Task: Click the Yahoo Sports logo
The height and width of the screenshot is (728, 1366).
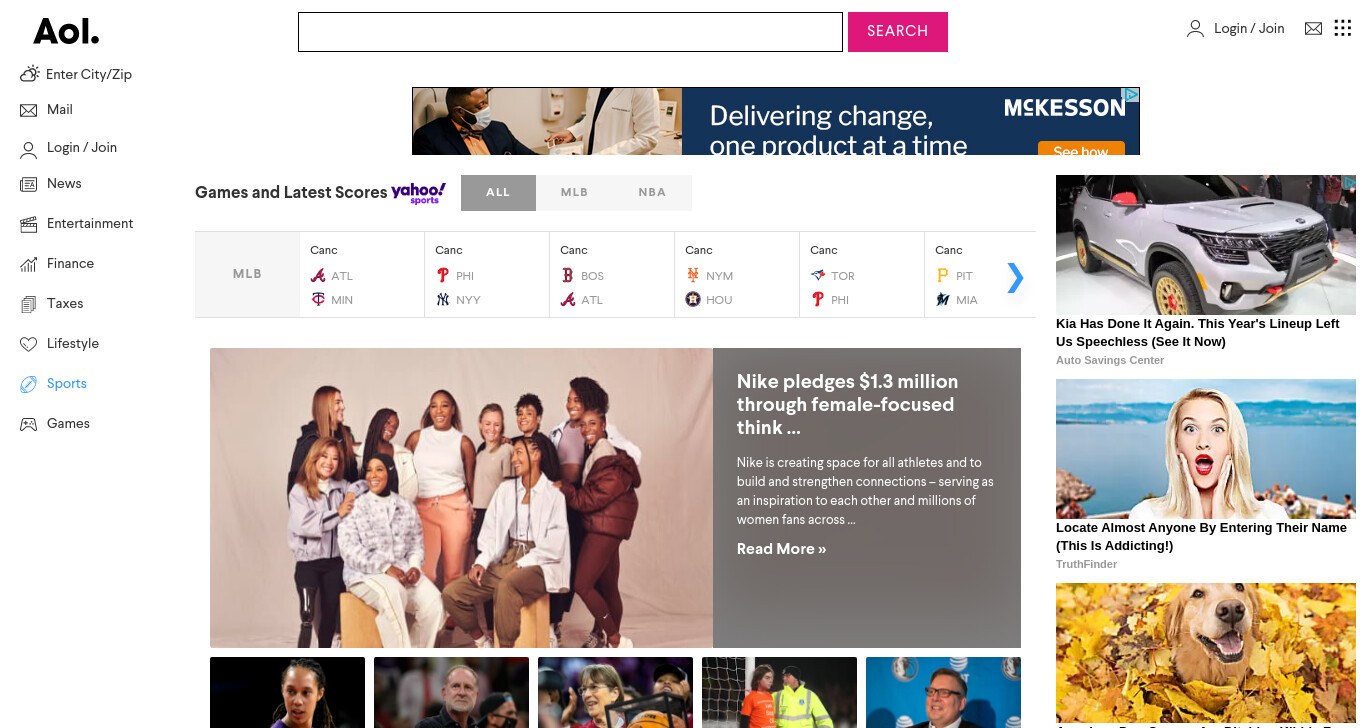Action: (x=418, y=192)
